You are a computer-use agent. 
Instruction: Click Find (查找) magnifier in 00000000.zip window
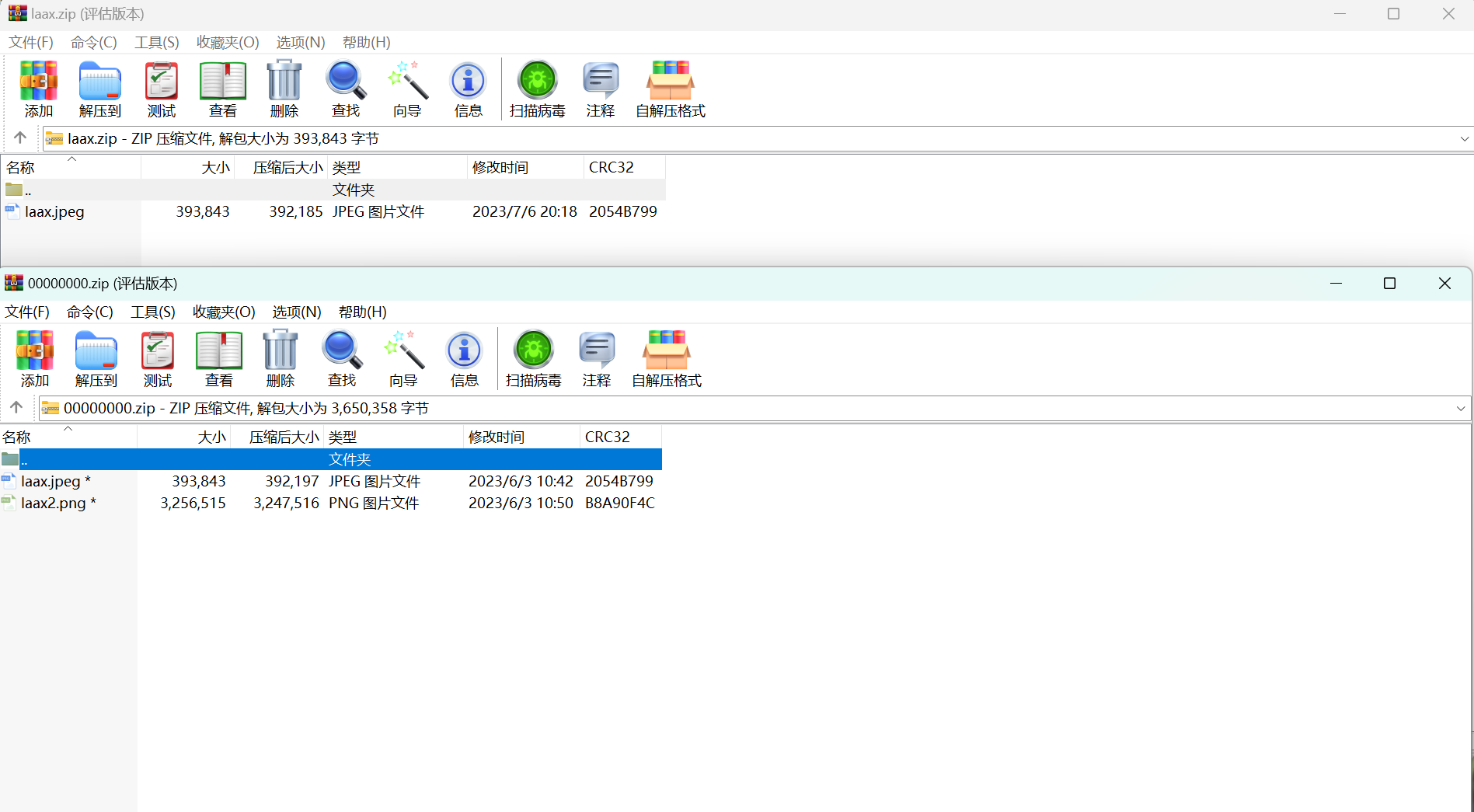(x=342, y=358)
